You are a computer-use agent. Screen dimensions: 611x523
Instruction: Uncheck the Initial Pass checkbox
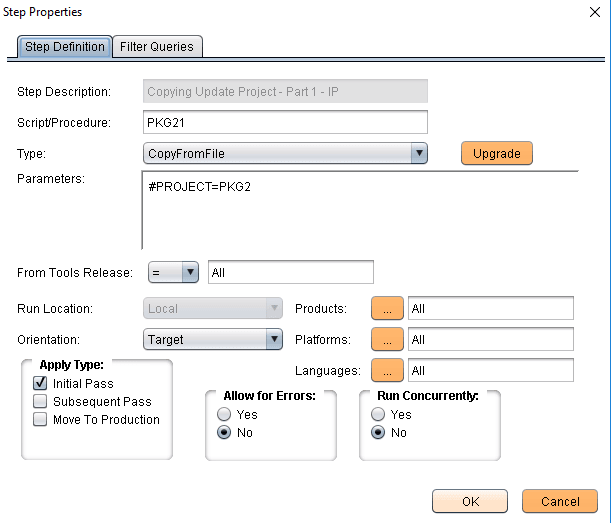[x=40, y=383]
